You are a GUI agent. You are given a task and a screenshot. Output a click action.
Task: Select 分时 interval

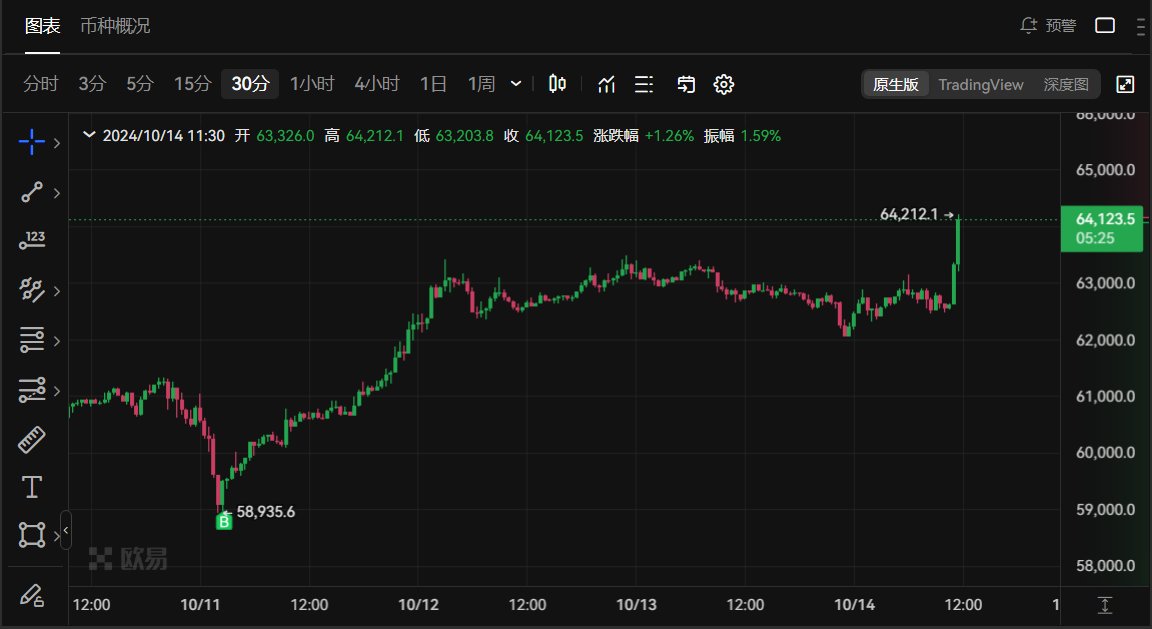pos(40,84)
